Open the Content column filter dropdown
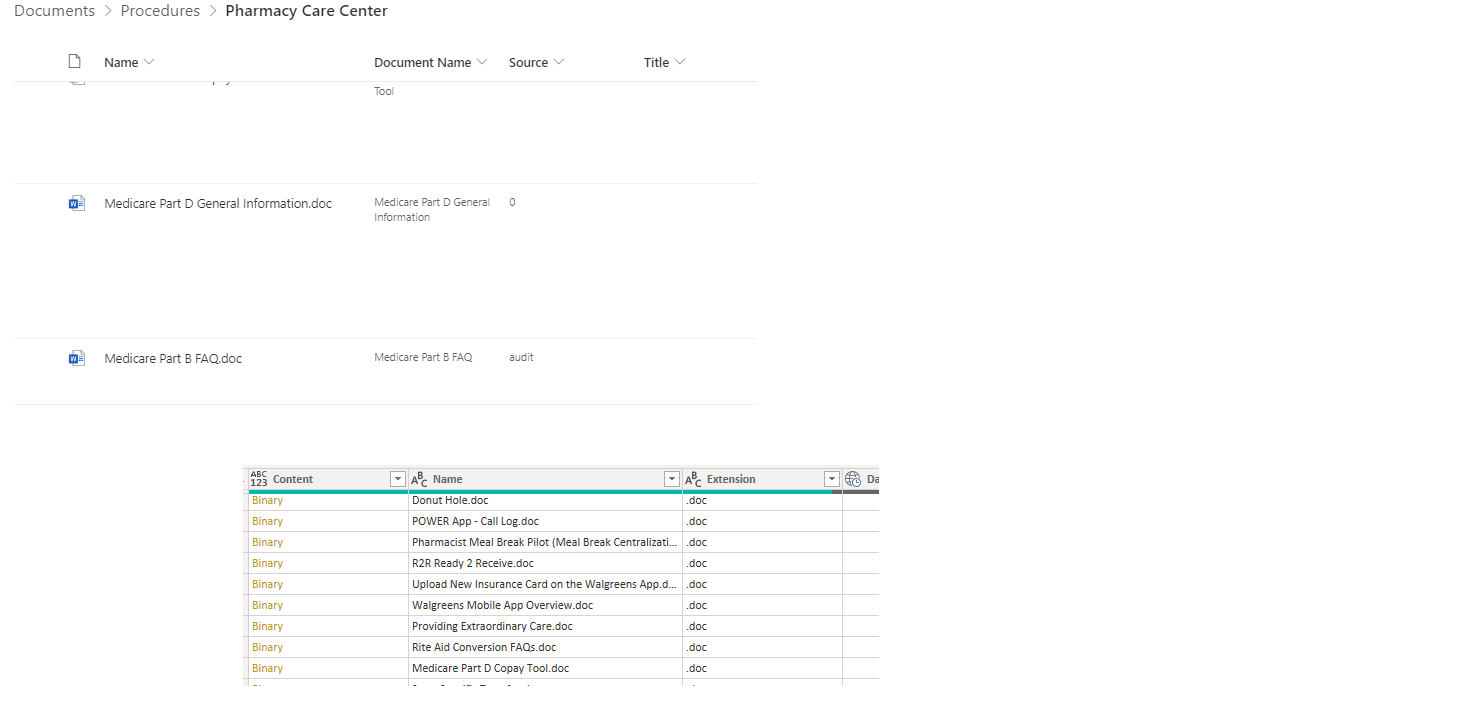The width and height of the screenshot is (1471, 725). 398,479
